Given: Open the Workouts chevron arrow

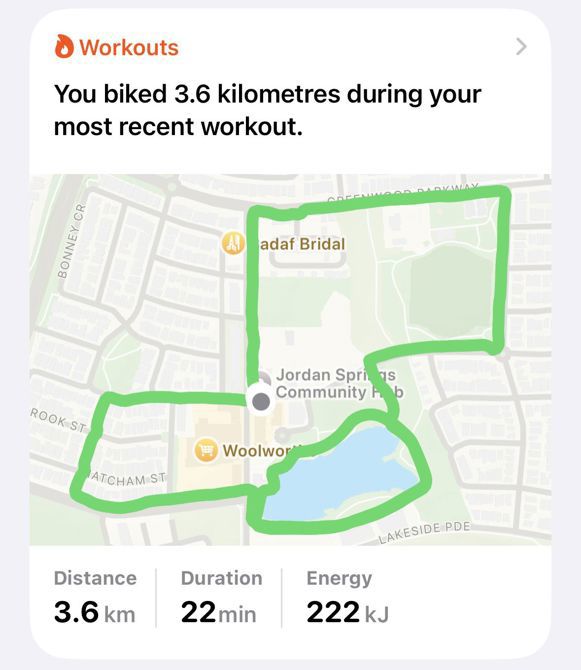Looking at the screenshot, I should [x=521, y=47].
